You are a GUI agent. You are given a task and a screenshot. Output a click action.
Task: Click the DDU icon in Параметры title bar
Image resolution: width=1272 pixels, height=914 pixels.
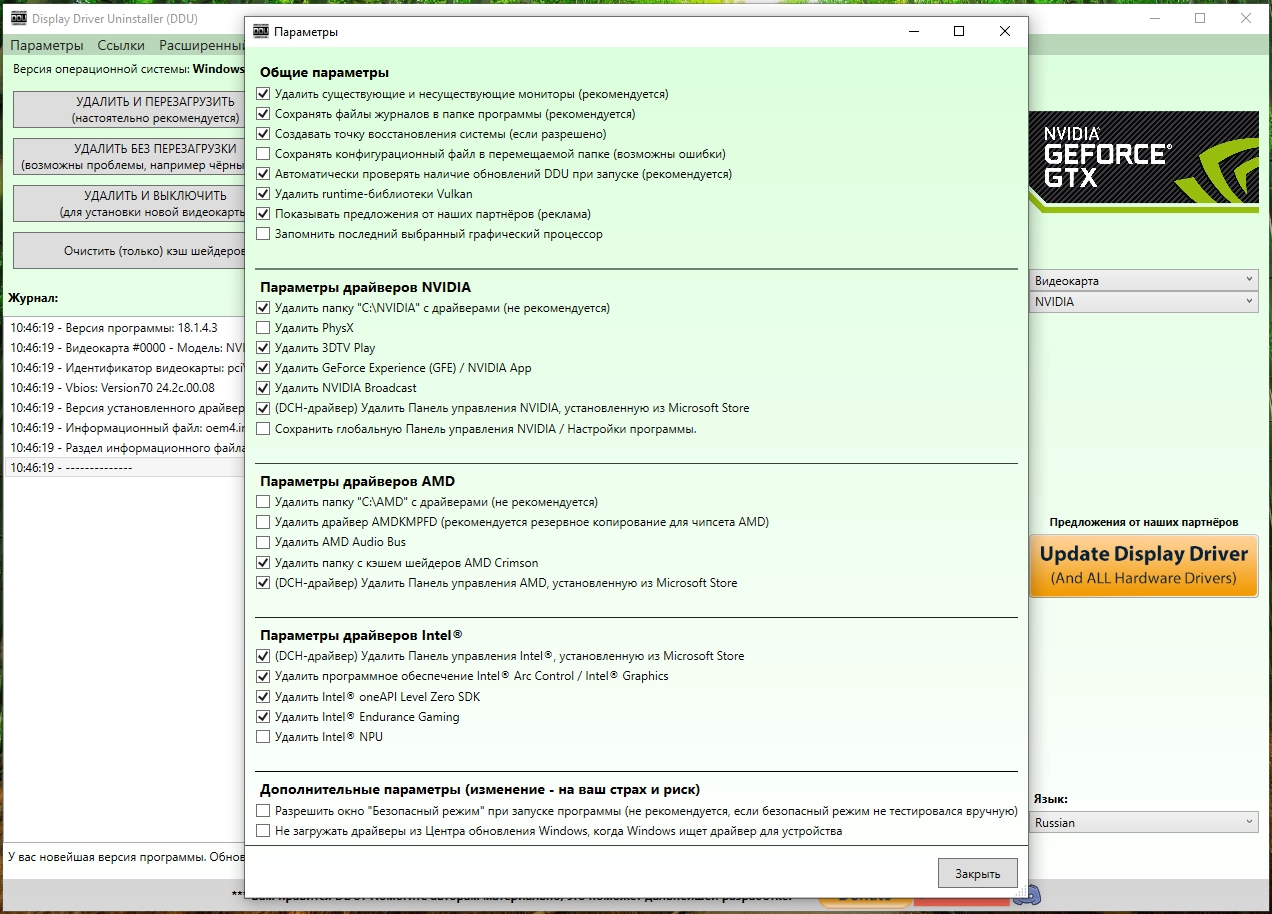tap(260, 32)
